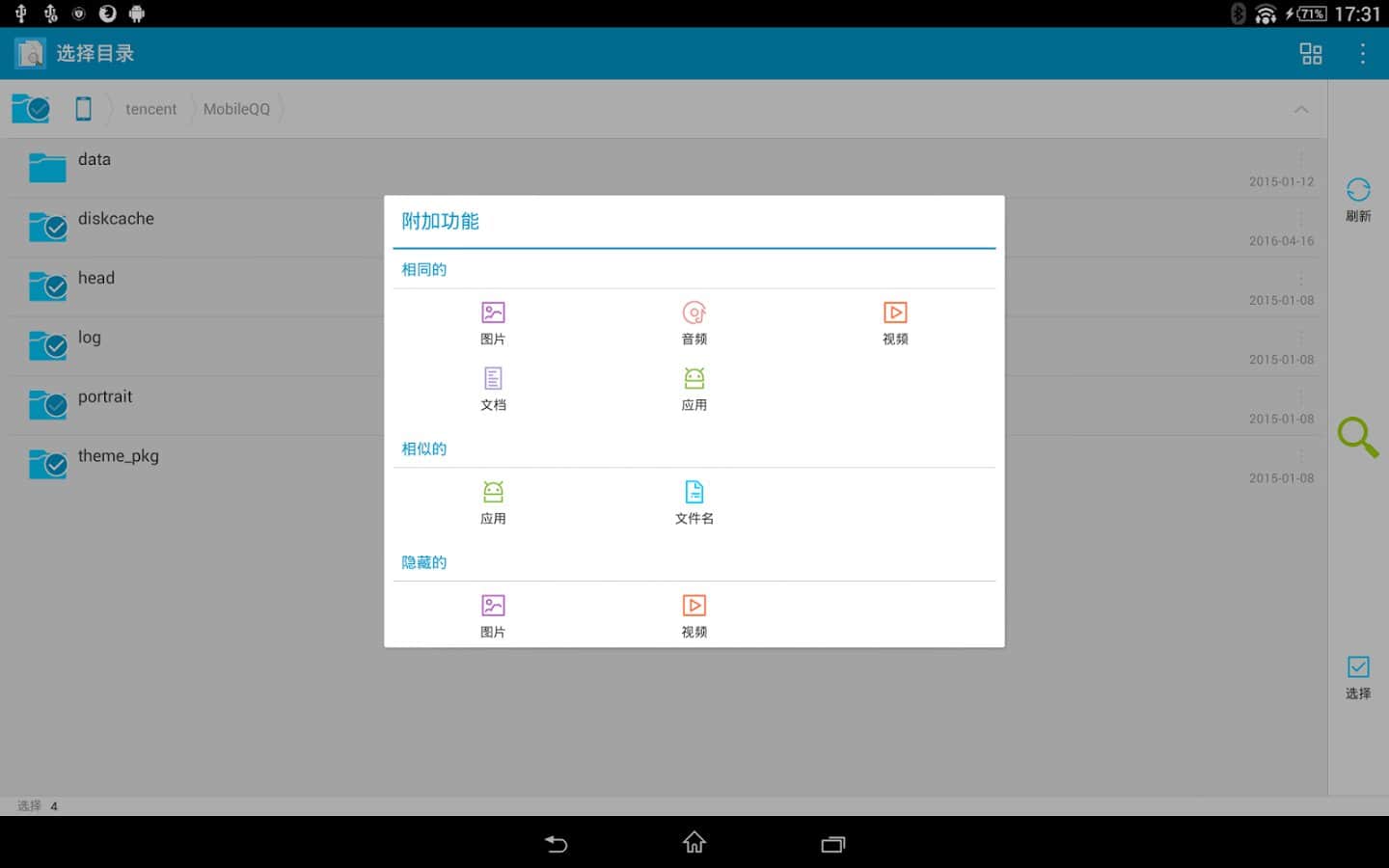Open options for the data folder

[x=1301, y=159]
